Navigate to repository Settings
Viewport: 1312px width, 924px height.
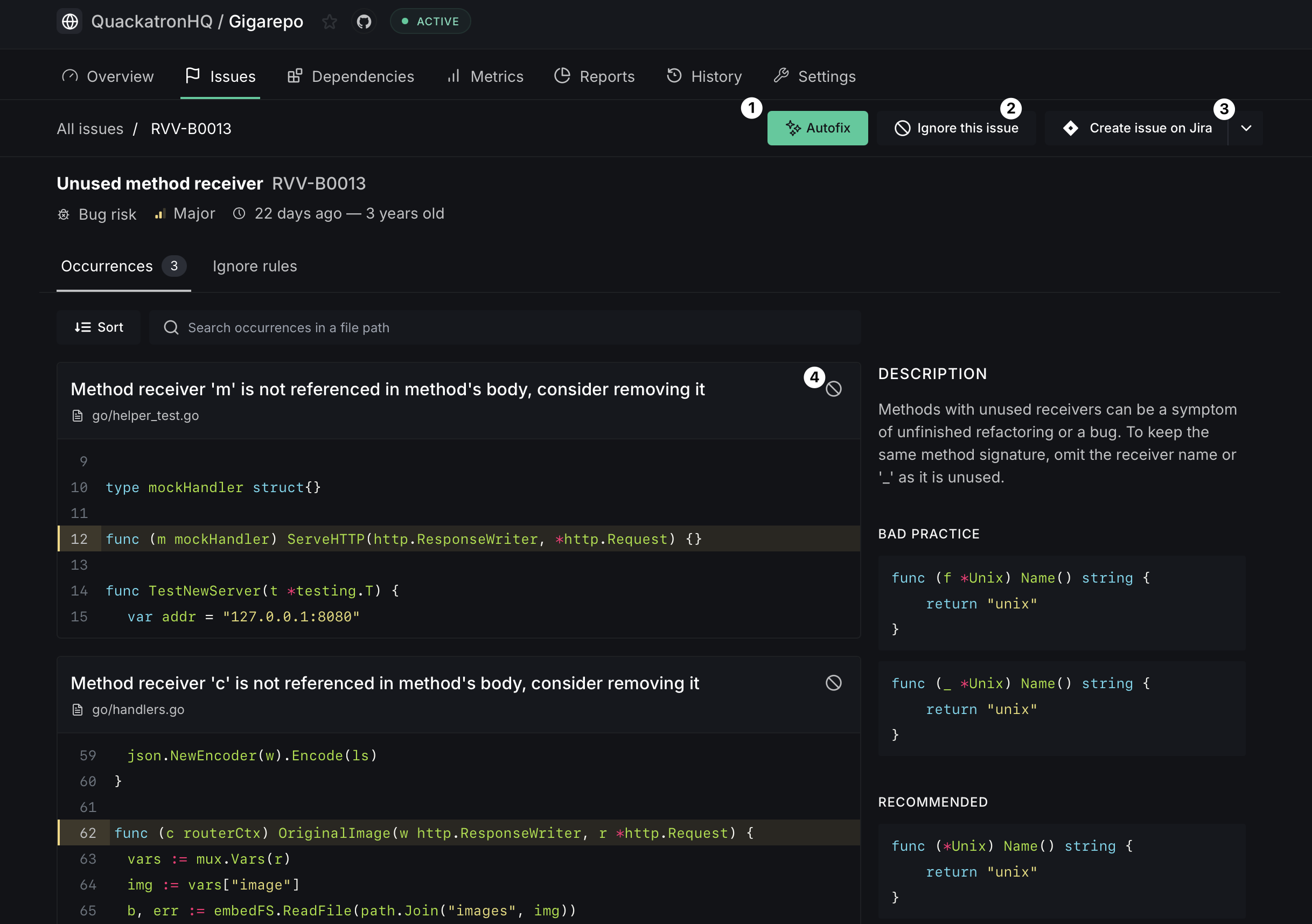coord(814,76)
